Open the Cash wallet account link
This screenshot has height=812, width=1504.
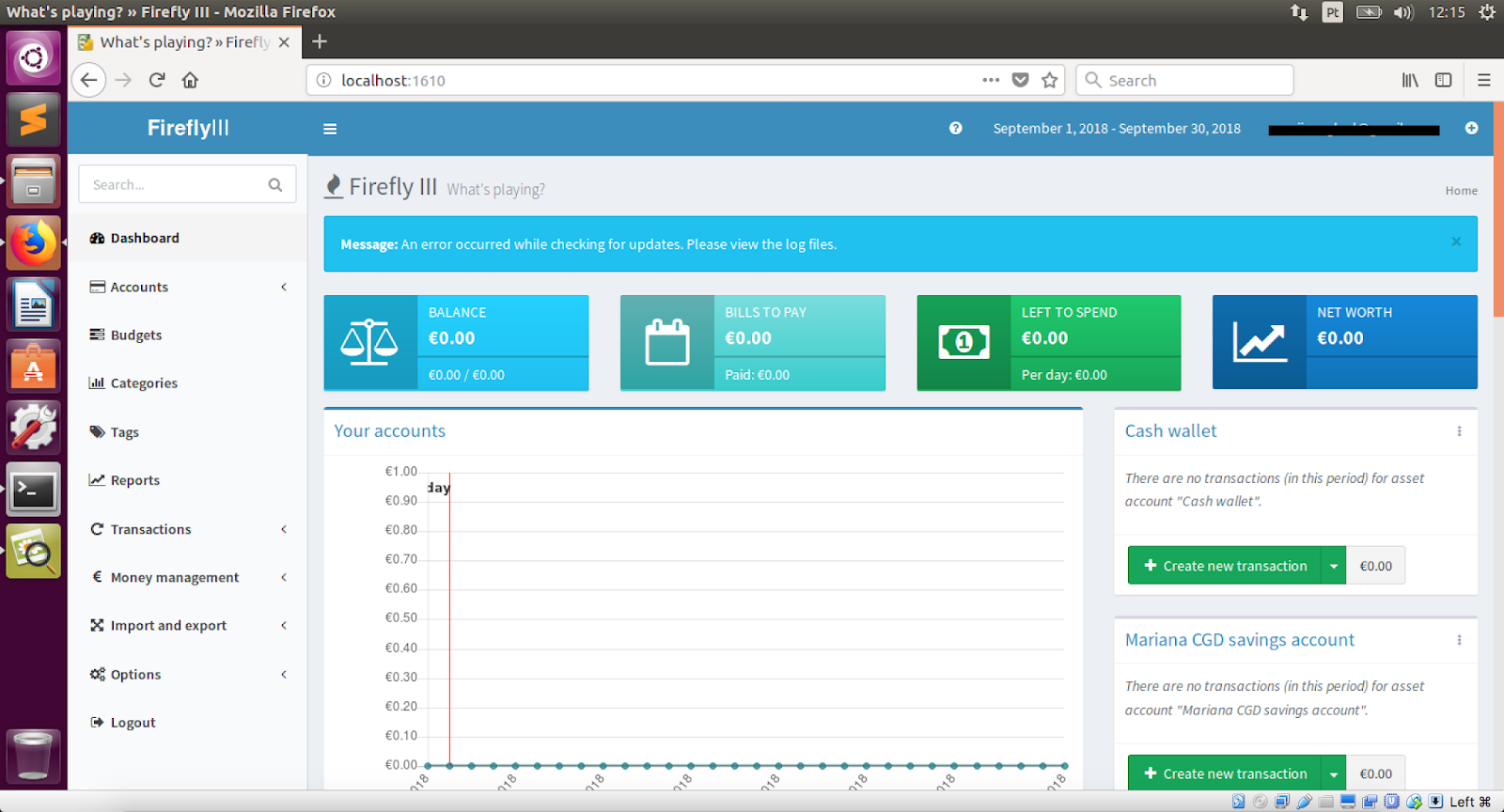[x=1170, y=430]
